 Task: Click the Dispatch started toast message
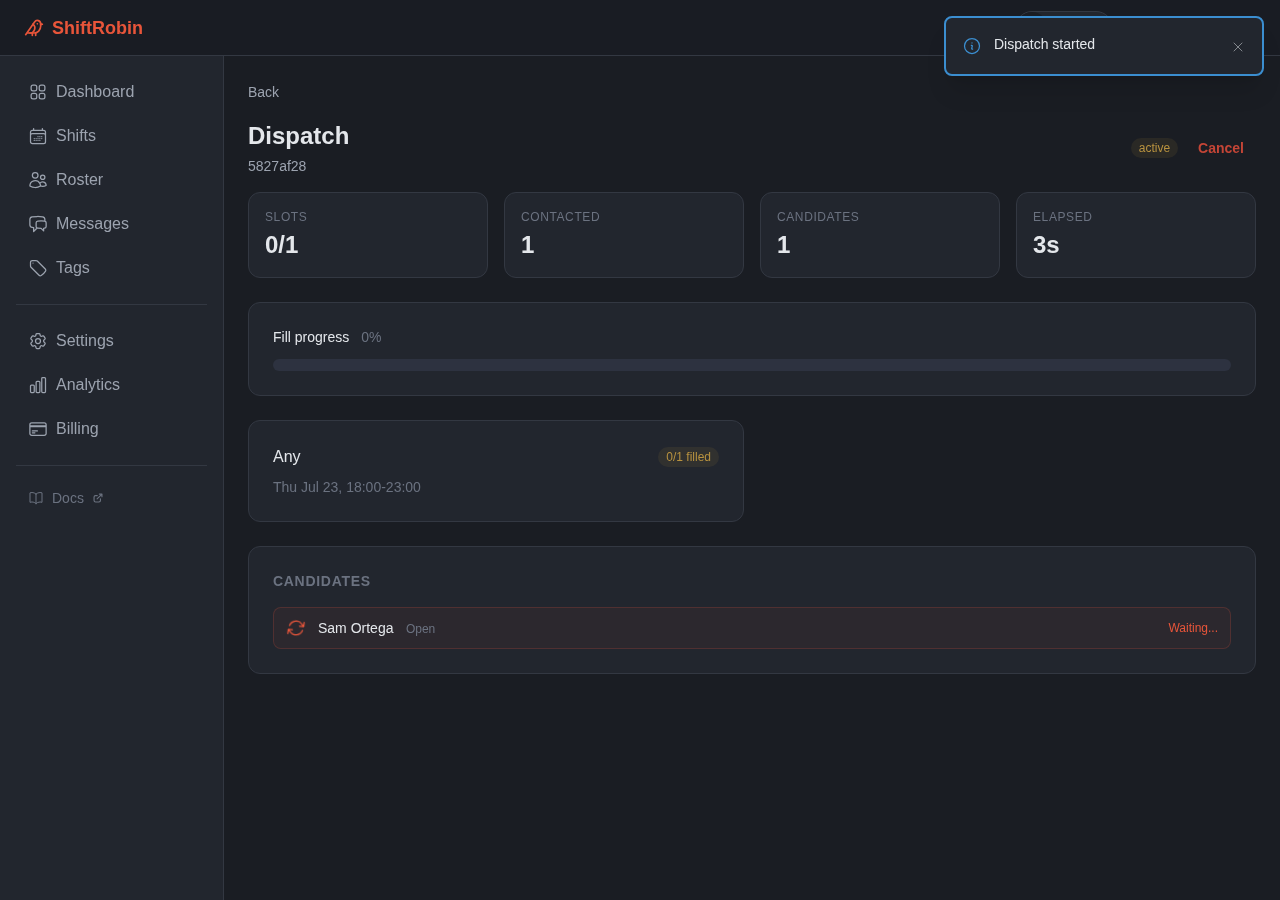click(x=1044, y=44)
